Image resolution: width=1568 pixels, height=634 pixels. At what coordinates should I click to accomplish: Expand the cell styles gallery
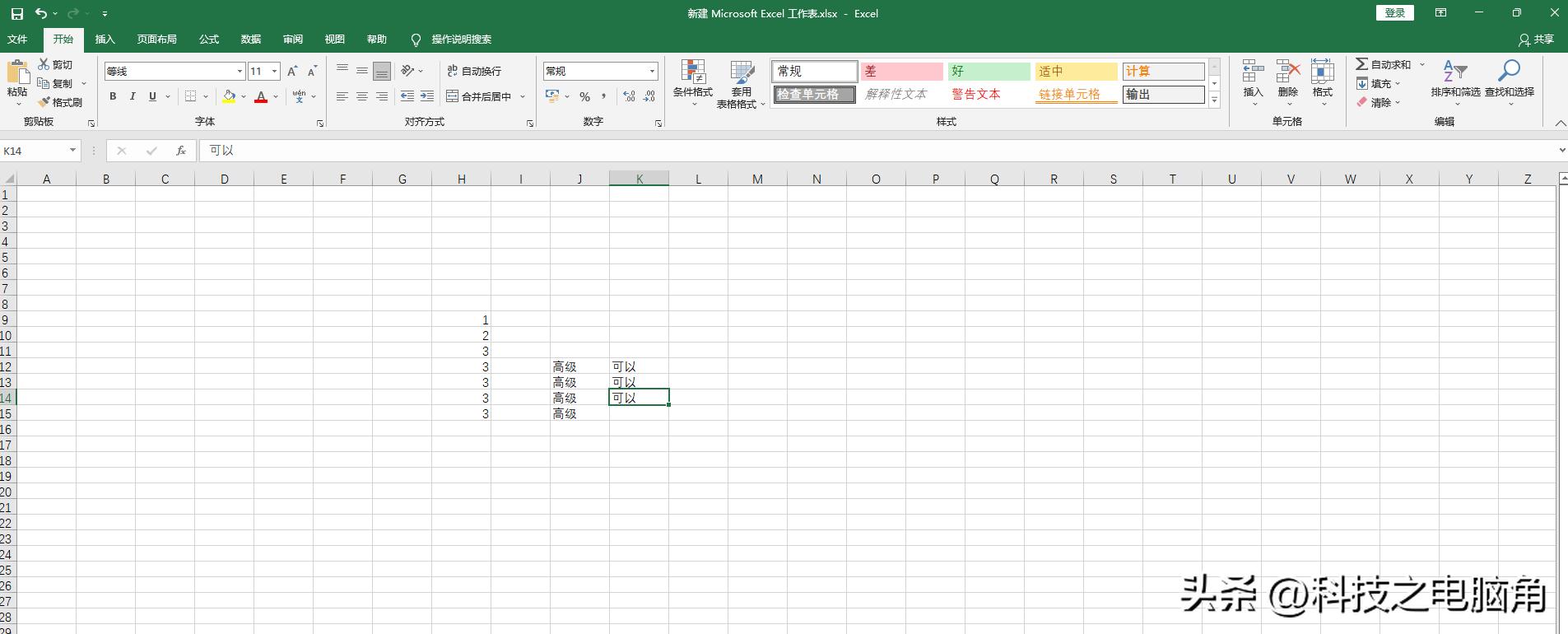click(1214, 100)
